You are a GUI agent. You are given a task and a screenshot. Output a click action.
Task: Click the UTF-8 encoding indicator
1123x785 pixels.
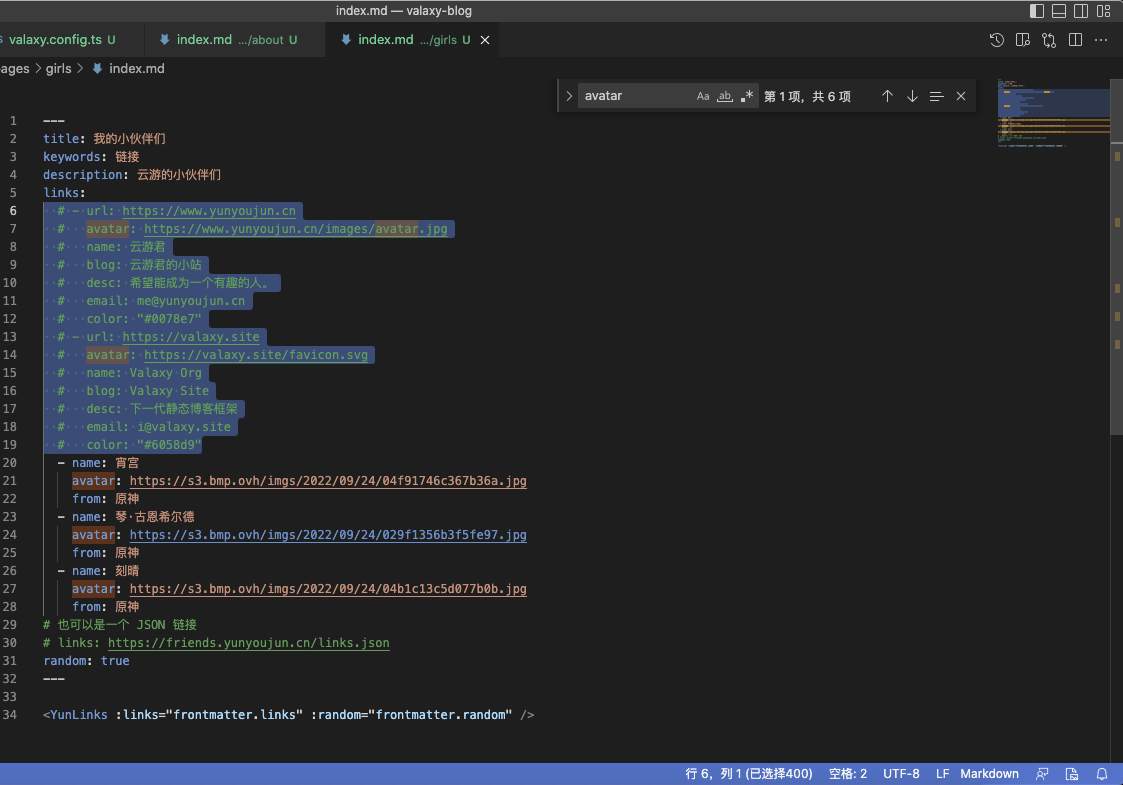[901, 773]
